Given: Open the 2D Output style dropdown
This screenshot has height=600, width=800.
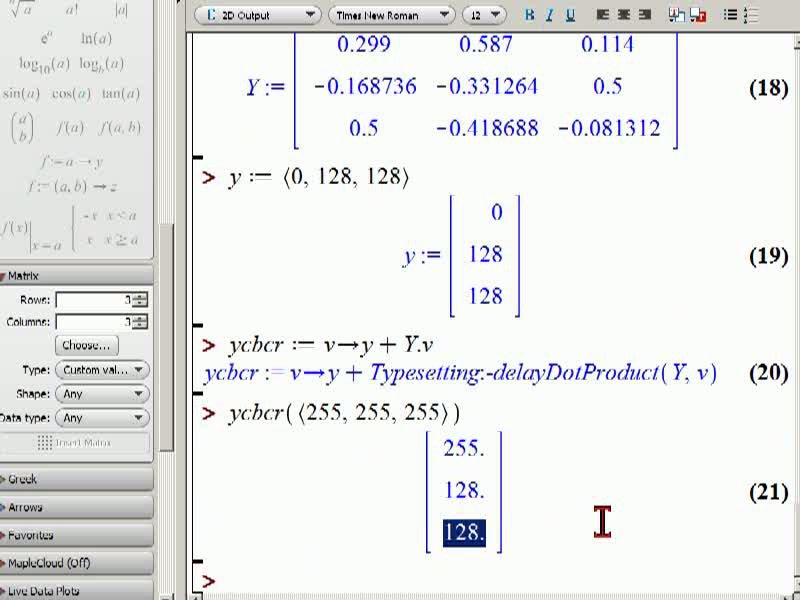Looking at the screenshot, I should [258, 15].
